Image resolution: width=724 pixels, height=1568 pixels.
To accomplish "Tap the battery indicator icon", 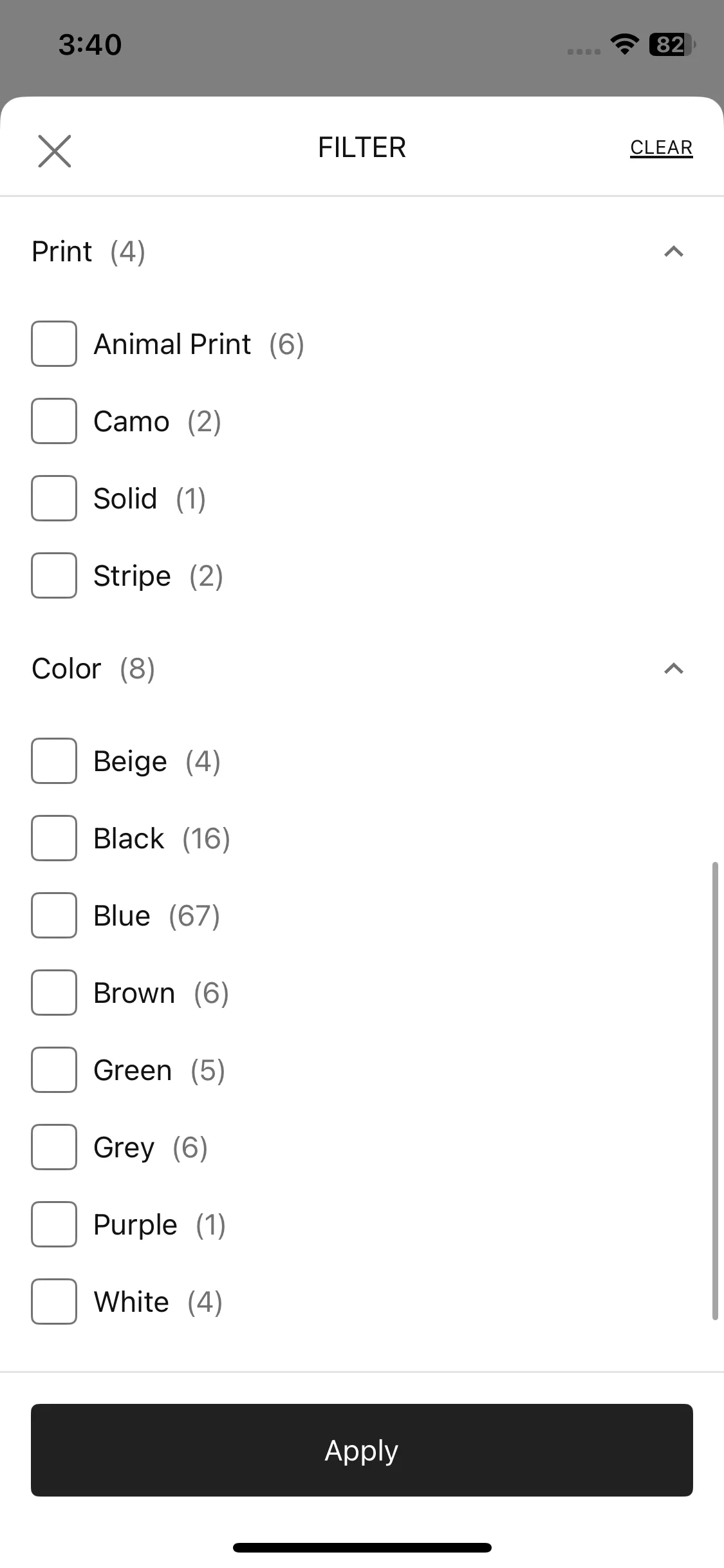I will click(672, 44).
